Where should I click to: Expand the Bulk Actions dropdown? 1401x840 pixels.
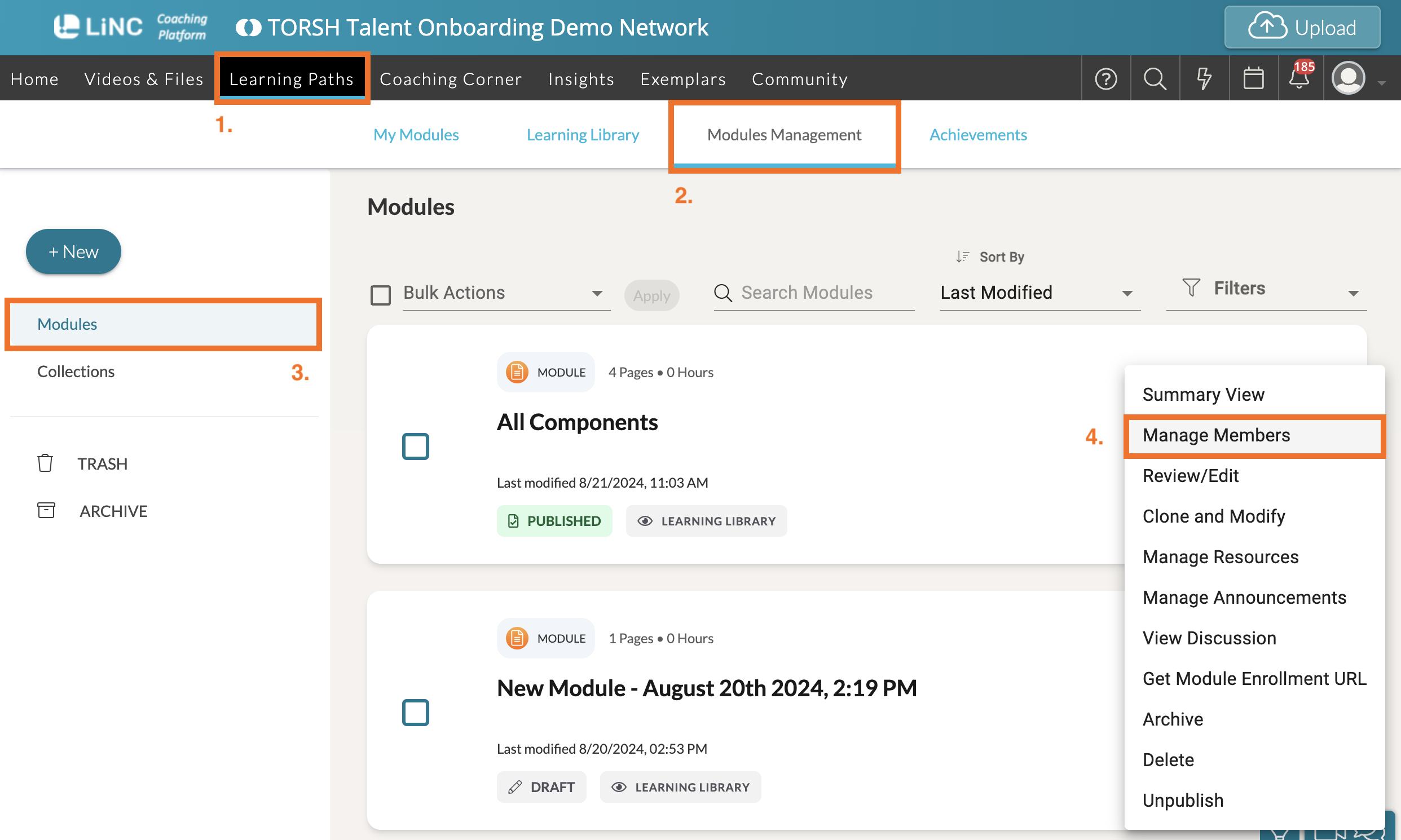click(505, 293)
